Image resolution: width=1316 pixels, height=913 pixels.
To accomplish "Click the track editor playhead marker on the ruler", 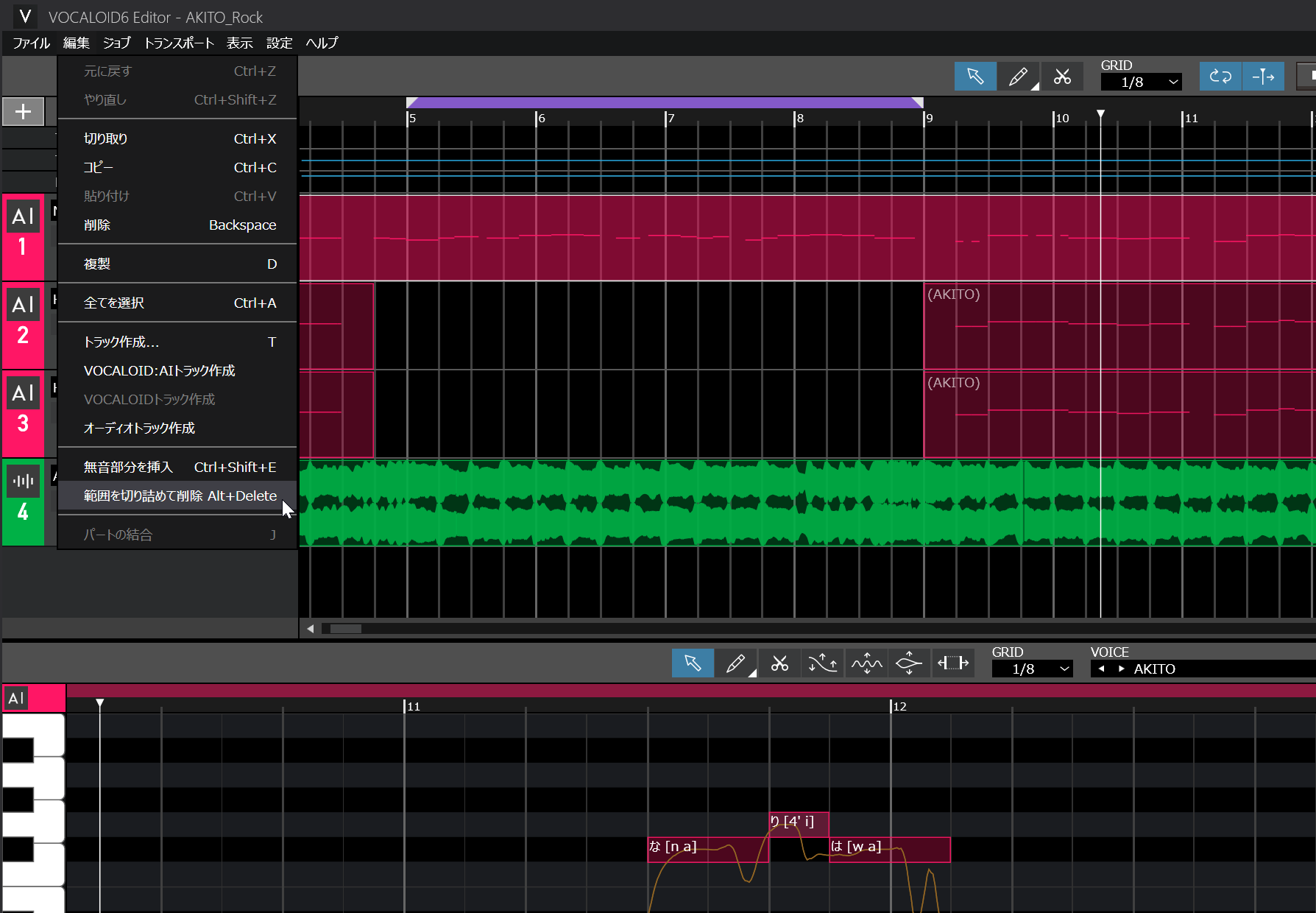I will tap(1101, 114).
